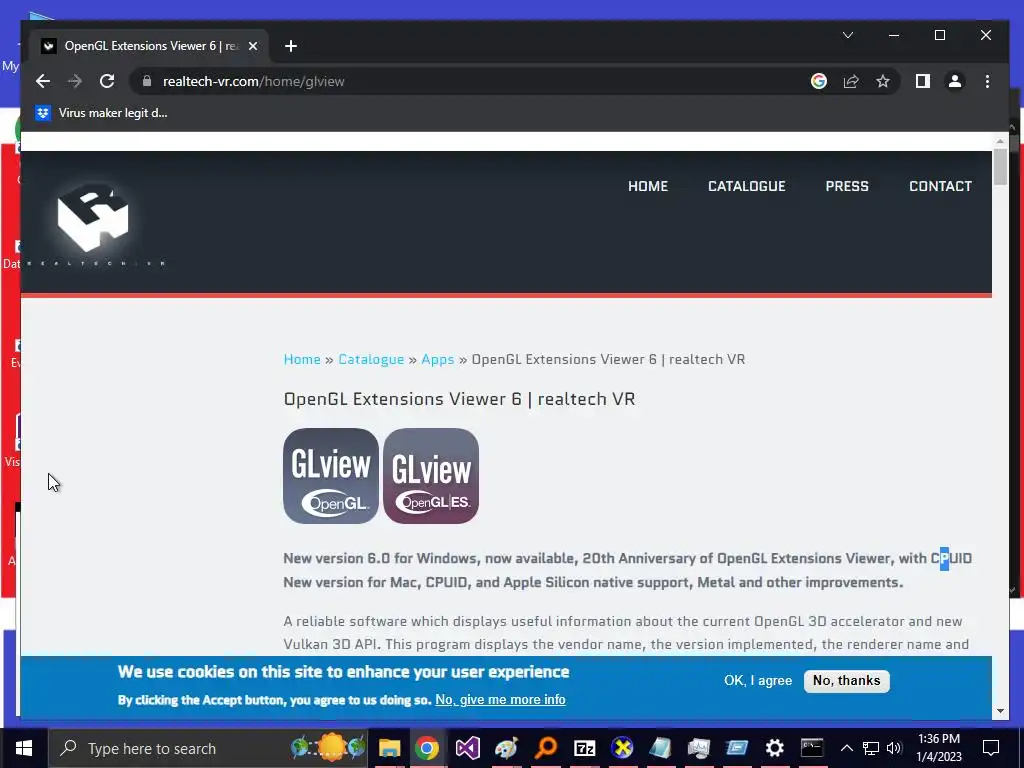Open Paint palette app in taskbar

pyautogui.click(x=506, y=748)
